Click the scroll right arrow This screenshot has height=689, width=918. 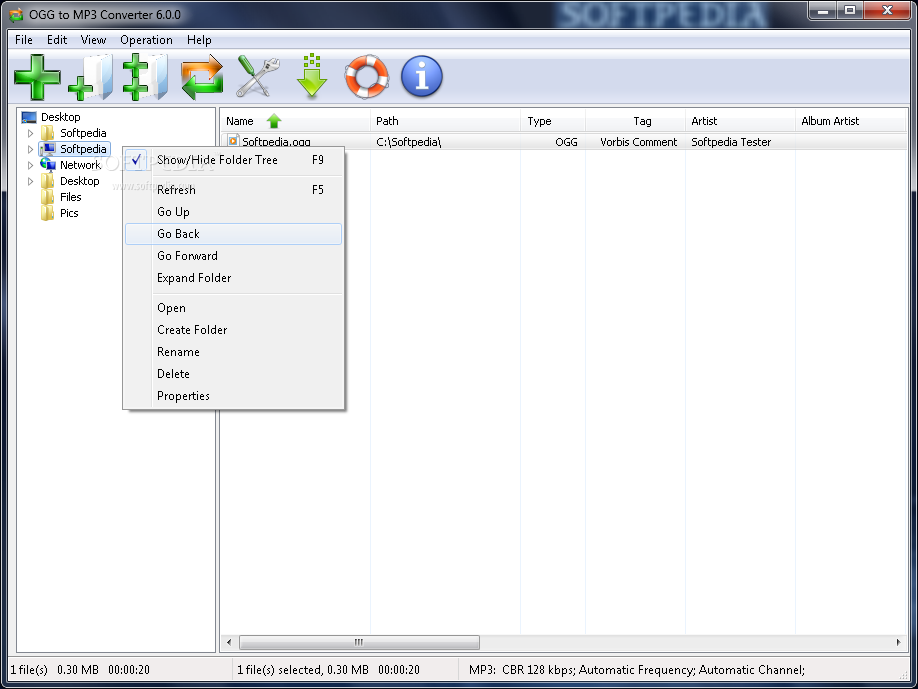click(898, 642)
